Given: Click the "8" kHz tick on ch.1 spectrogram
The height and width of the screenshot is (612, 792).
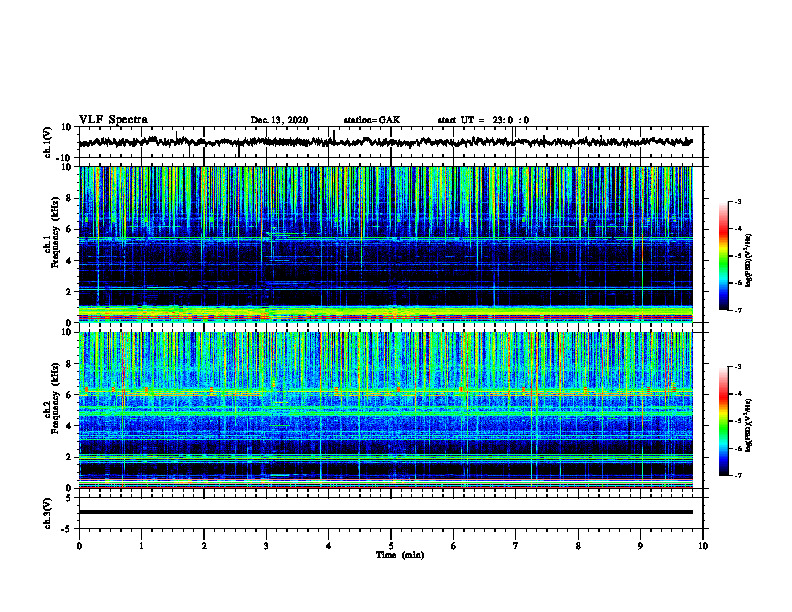Looking at the screenshot, I should pos(70,198).
